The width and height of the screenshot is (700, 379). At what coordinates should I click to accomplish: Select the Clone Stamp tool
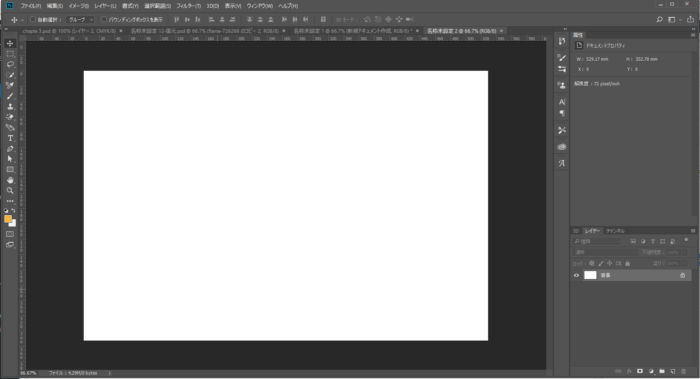[10, 107]
